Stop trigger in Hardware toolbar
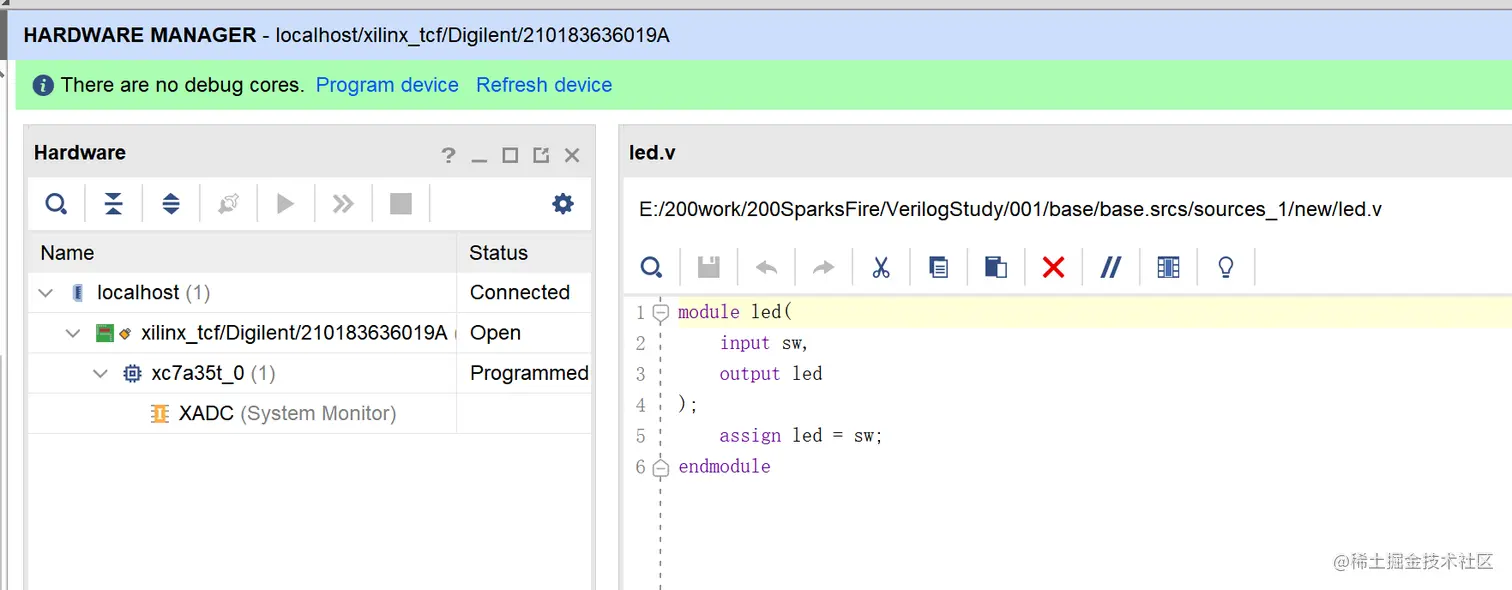The image size is (1512, 590). [401, 204]
